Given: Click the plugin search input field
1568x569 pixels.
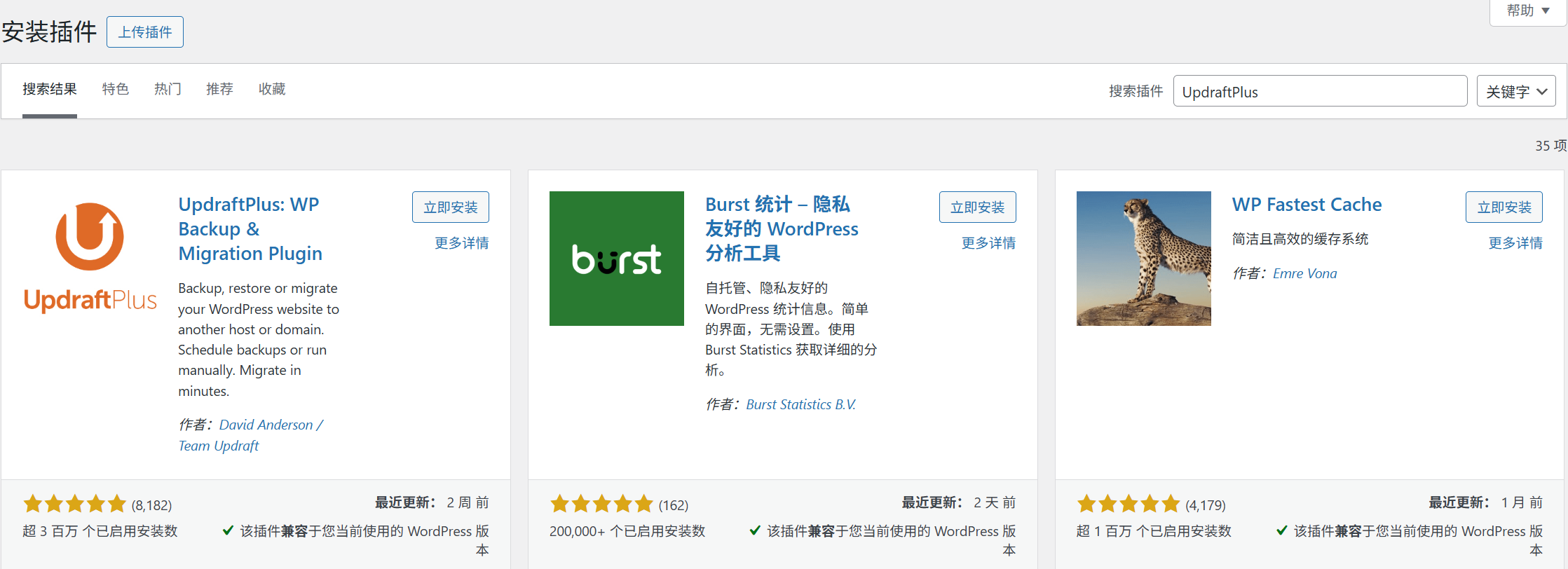Looking at the screenshot, I should pos(1320,91).
